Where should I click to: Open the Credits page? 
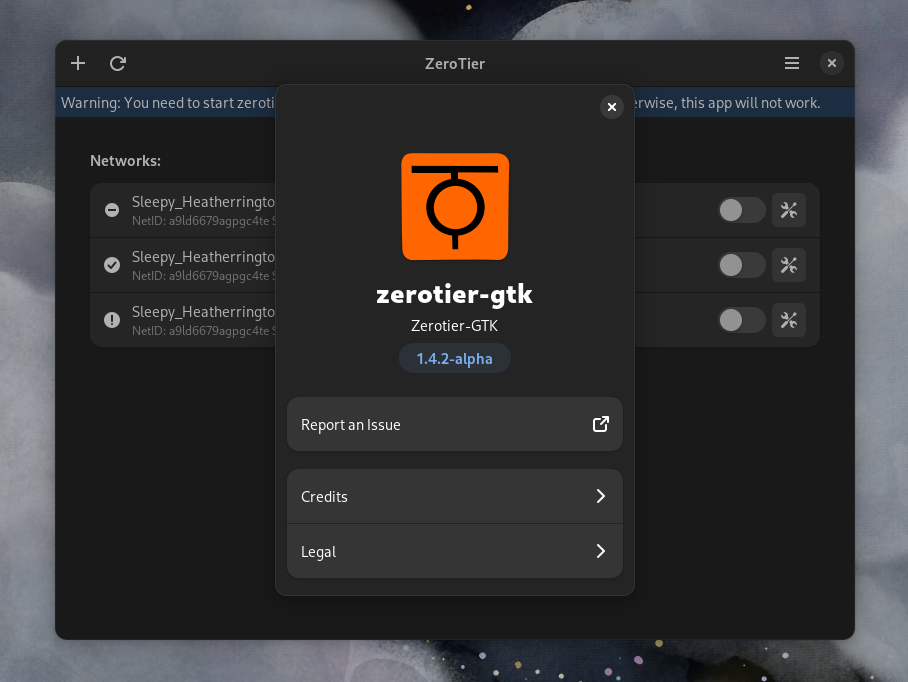[x=455, y=496]
